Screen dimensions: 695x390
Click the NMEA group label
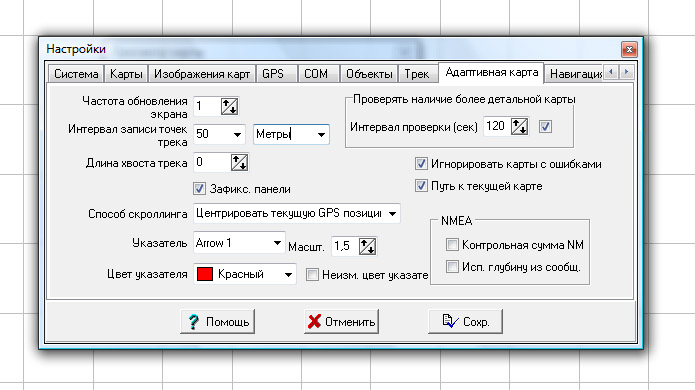(x=457, y=221)
